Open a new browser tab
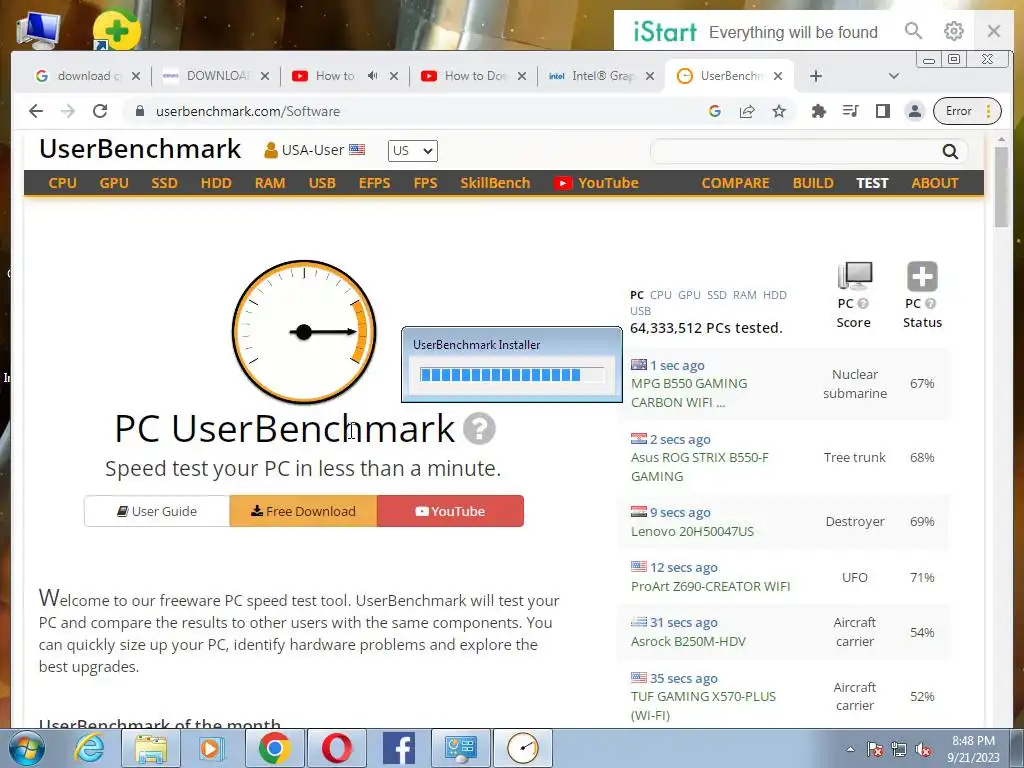This screenshot has width=1024, height=768. coord(816,76)
